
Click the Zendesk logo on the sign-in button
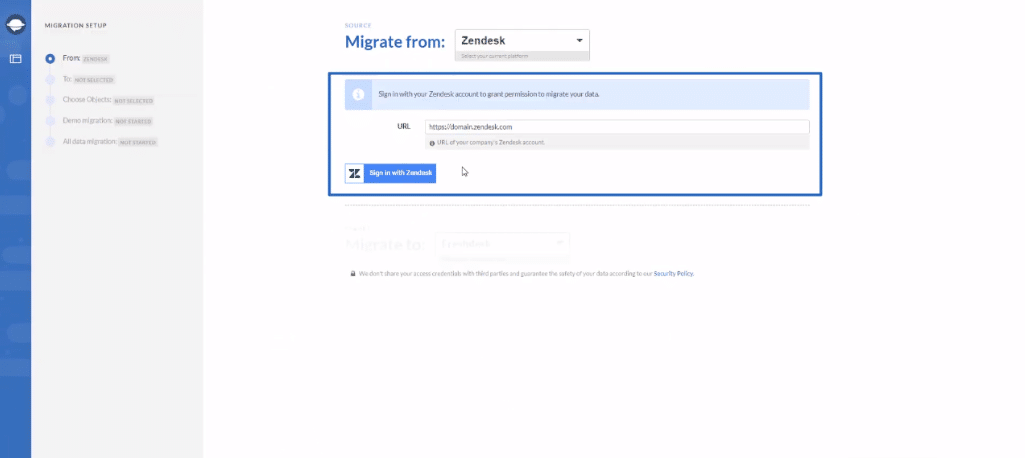pos(355,173)
